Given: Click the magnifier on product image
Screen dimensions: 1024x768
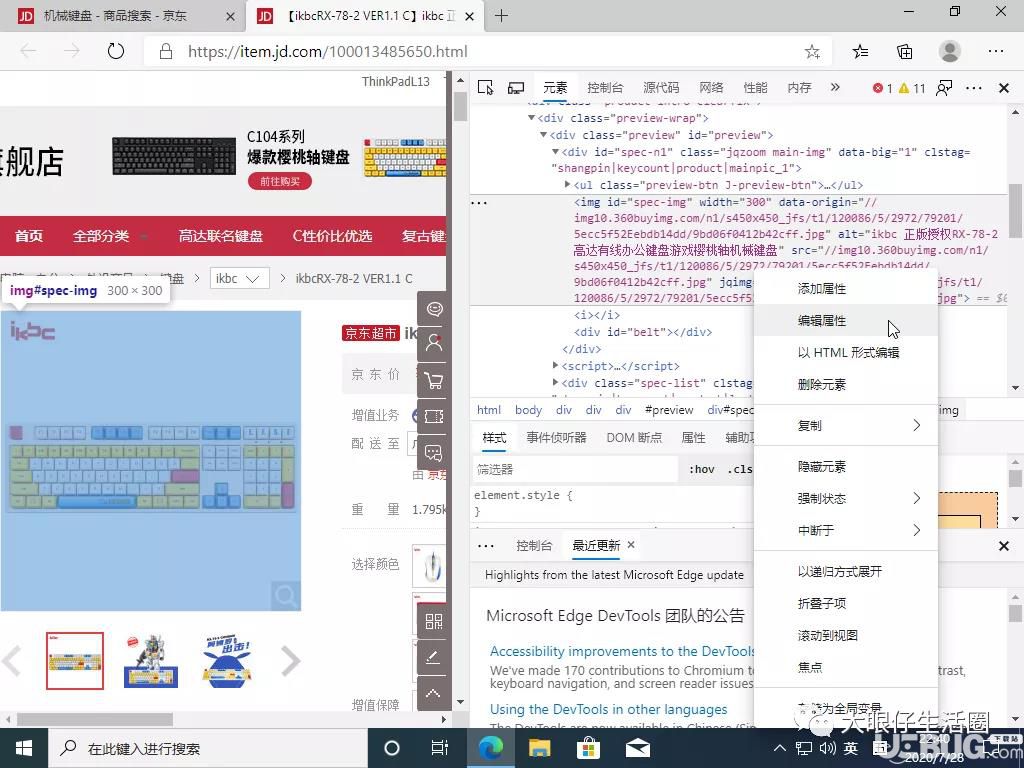Looking at the screenshot, I should click(x=285, y=596).
